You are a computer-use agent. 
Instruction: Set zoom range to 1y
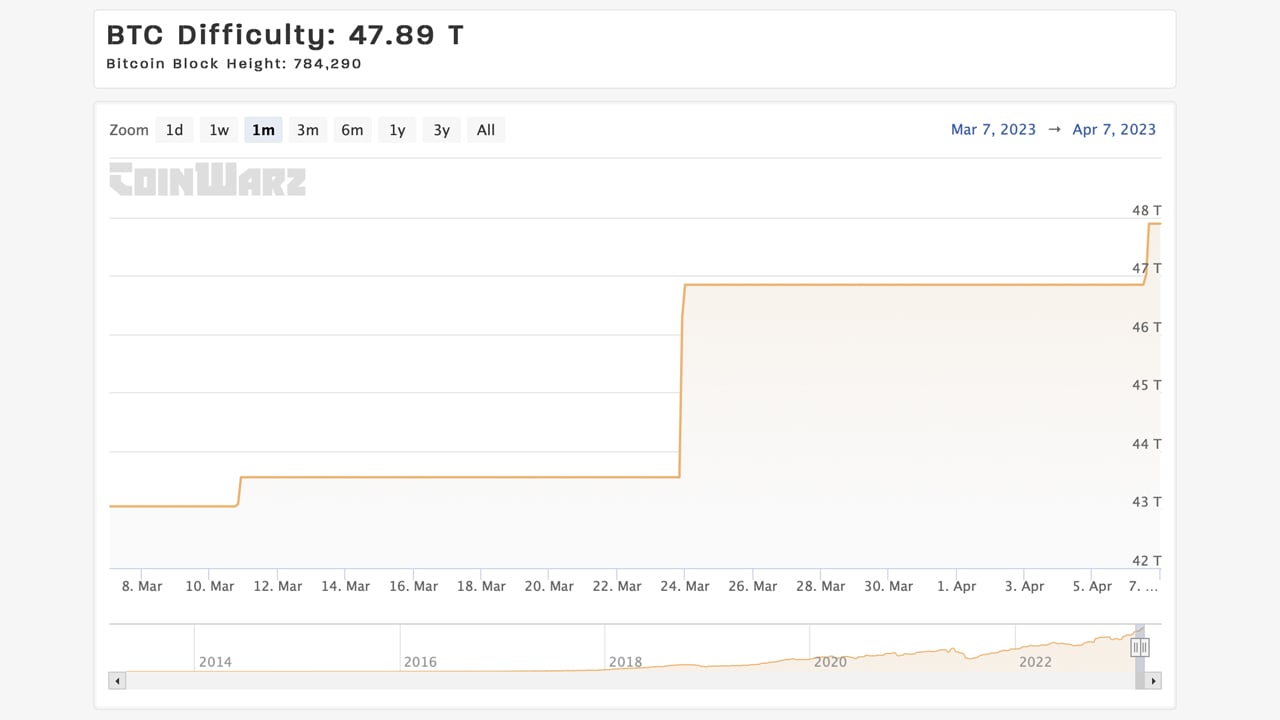coord(397,130)
